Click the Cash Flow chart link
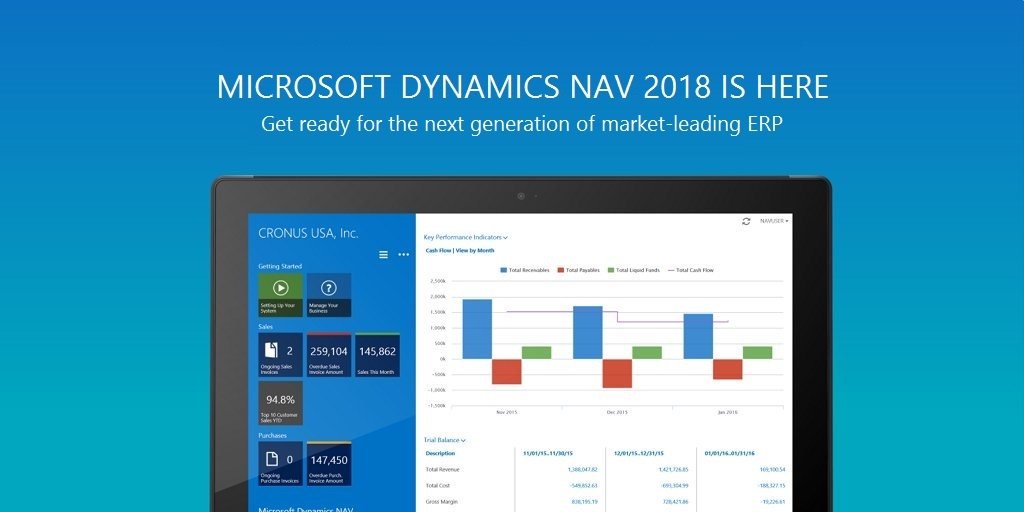The image size is (1024, 512). click(438, 251)
